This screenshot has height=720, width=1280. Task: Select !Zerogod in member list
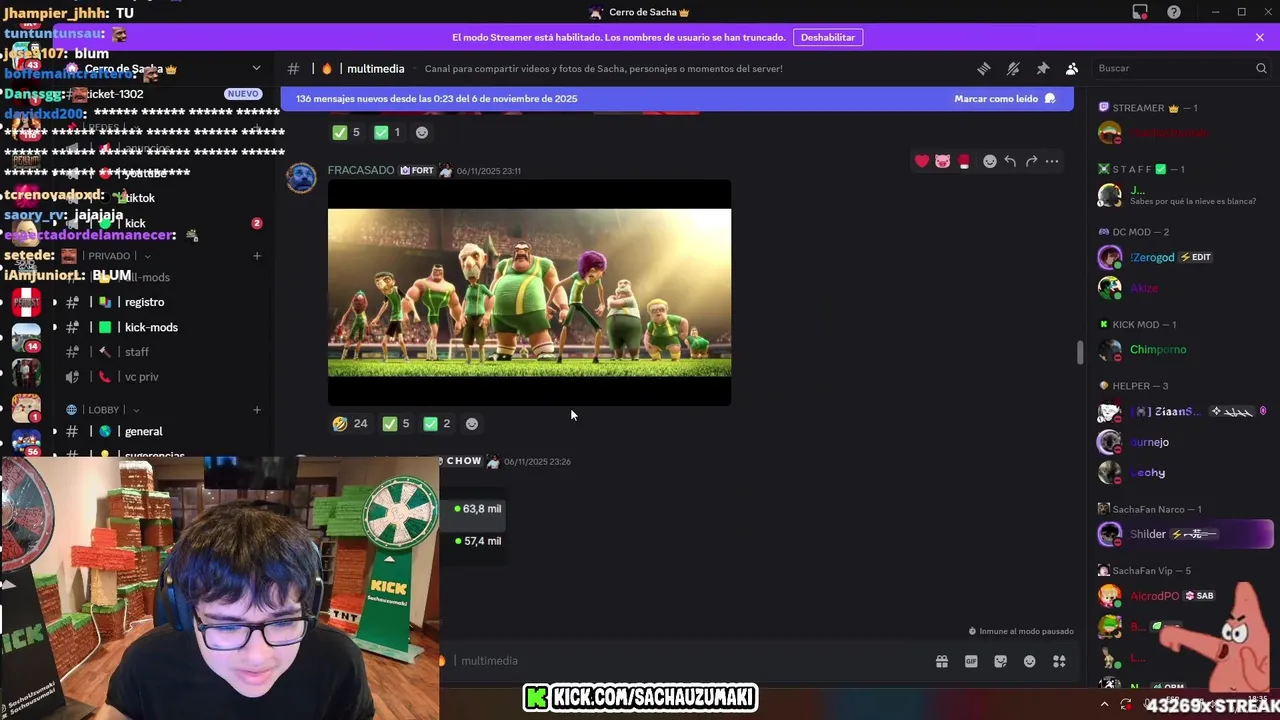point(1182,257)
